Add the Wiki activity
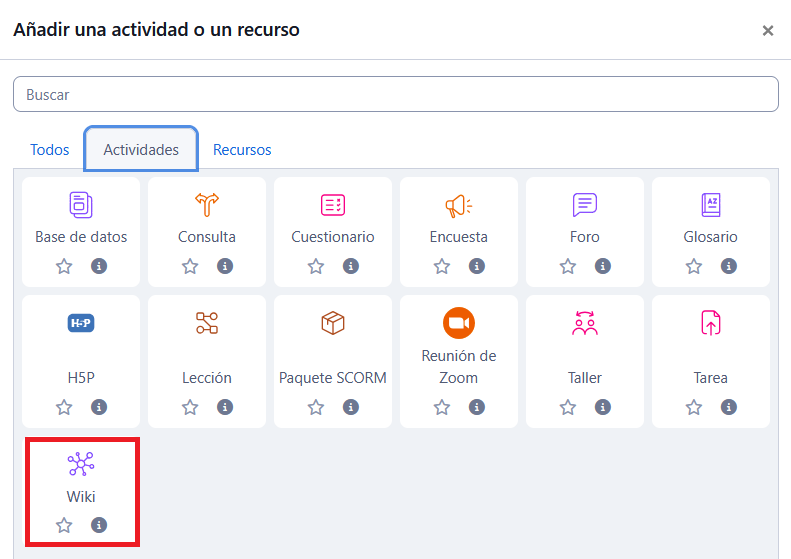791x559 pixels. (81, 464)
